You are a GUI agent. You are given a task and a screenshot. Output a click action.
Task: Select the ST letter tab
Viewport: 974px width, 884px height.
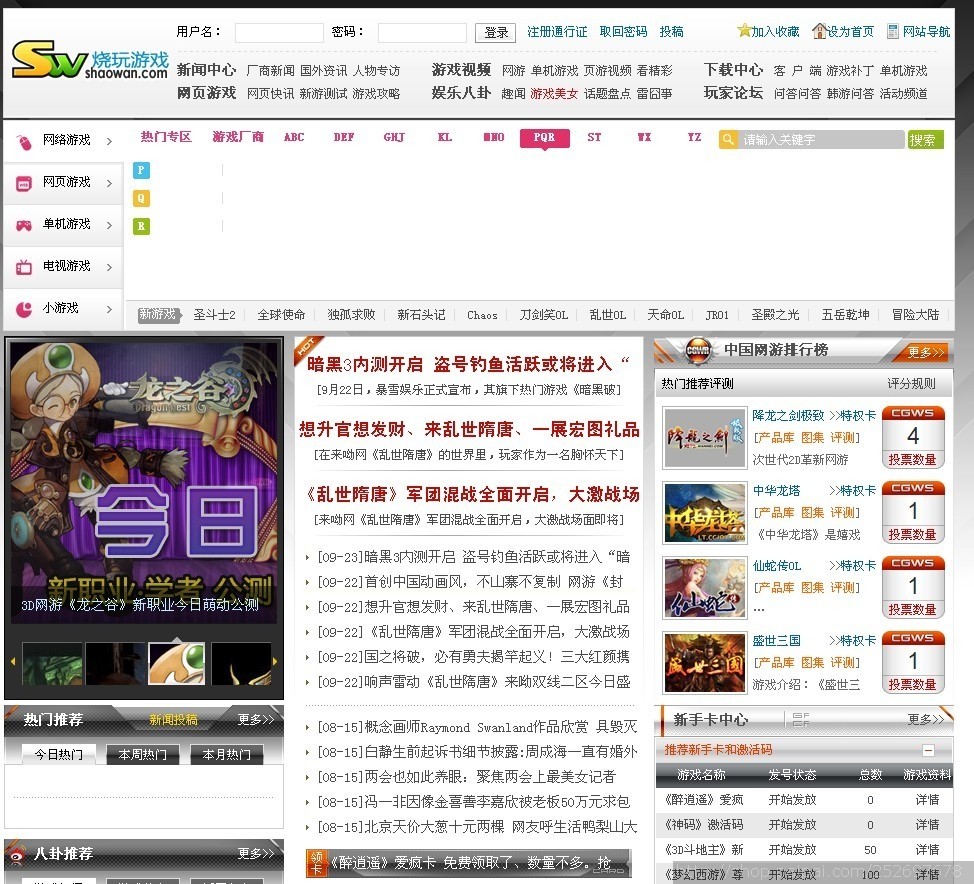point(594,137)
